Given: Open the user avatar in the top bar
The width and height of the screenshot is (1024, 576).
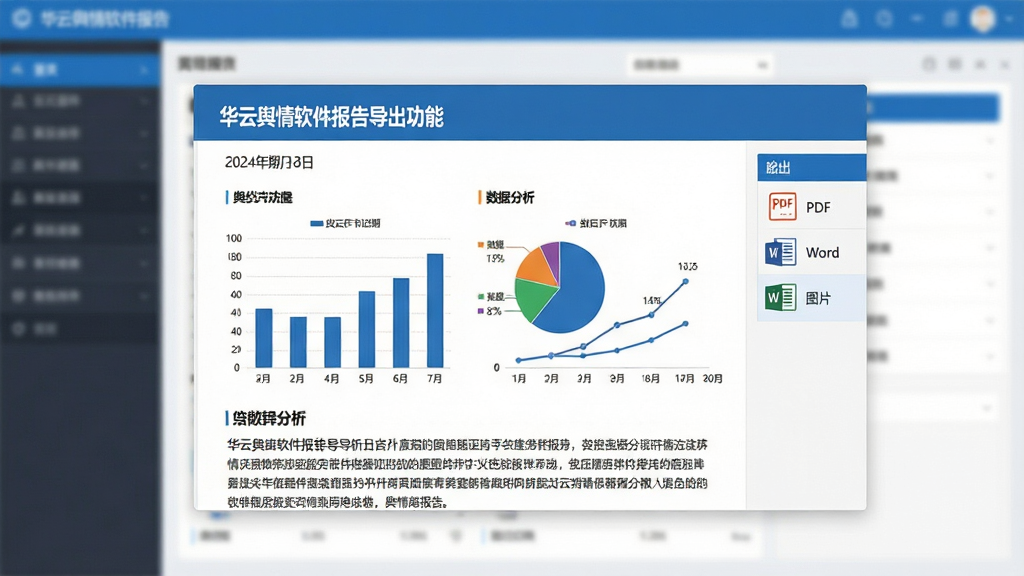Looking at the screenshot, I should [983, 19].
